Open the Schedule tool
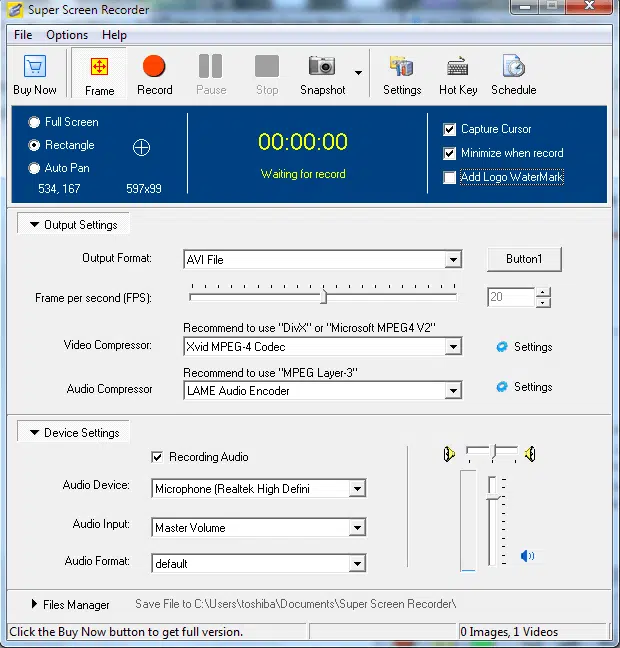The image size is (620, 648). point(513,68)
